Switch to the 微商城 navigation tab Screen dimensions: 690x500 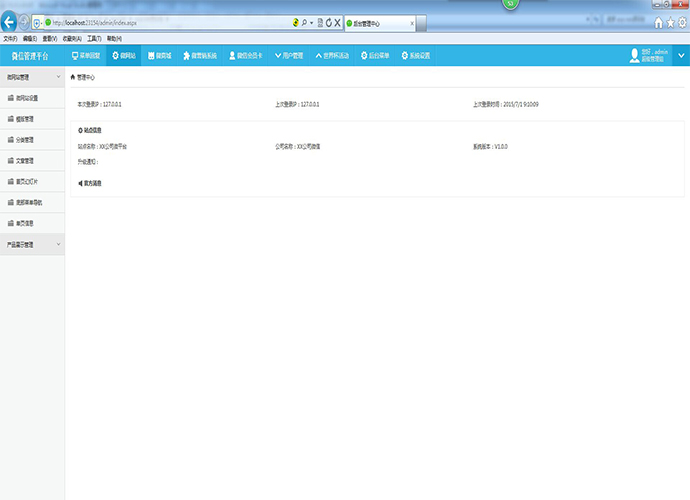[x=159, y=56]
